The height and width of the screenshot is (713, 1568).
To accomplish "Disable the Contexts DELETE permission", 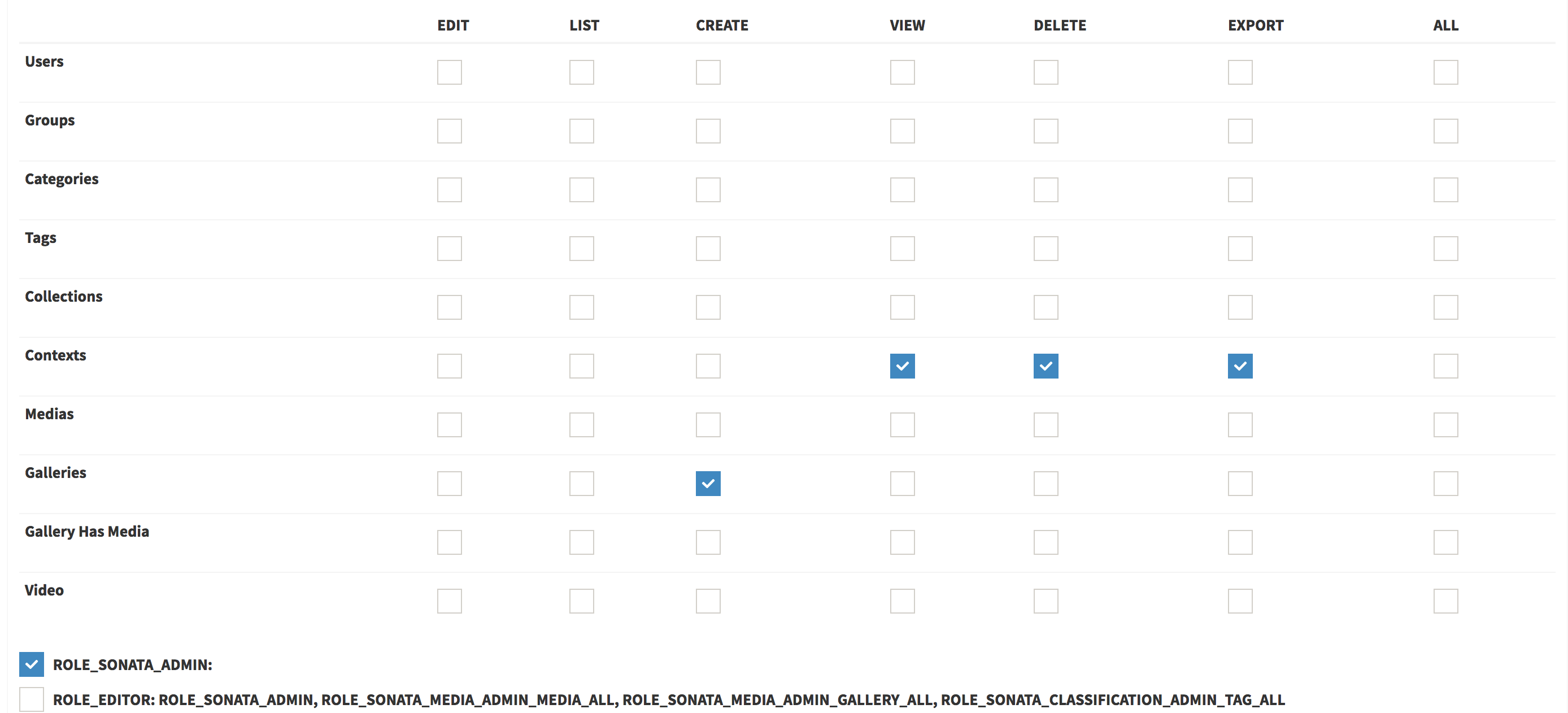I will (x=1046, y=365).
